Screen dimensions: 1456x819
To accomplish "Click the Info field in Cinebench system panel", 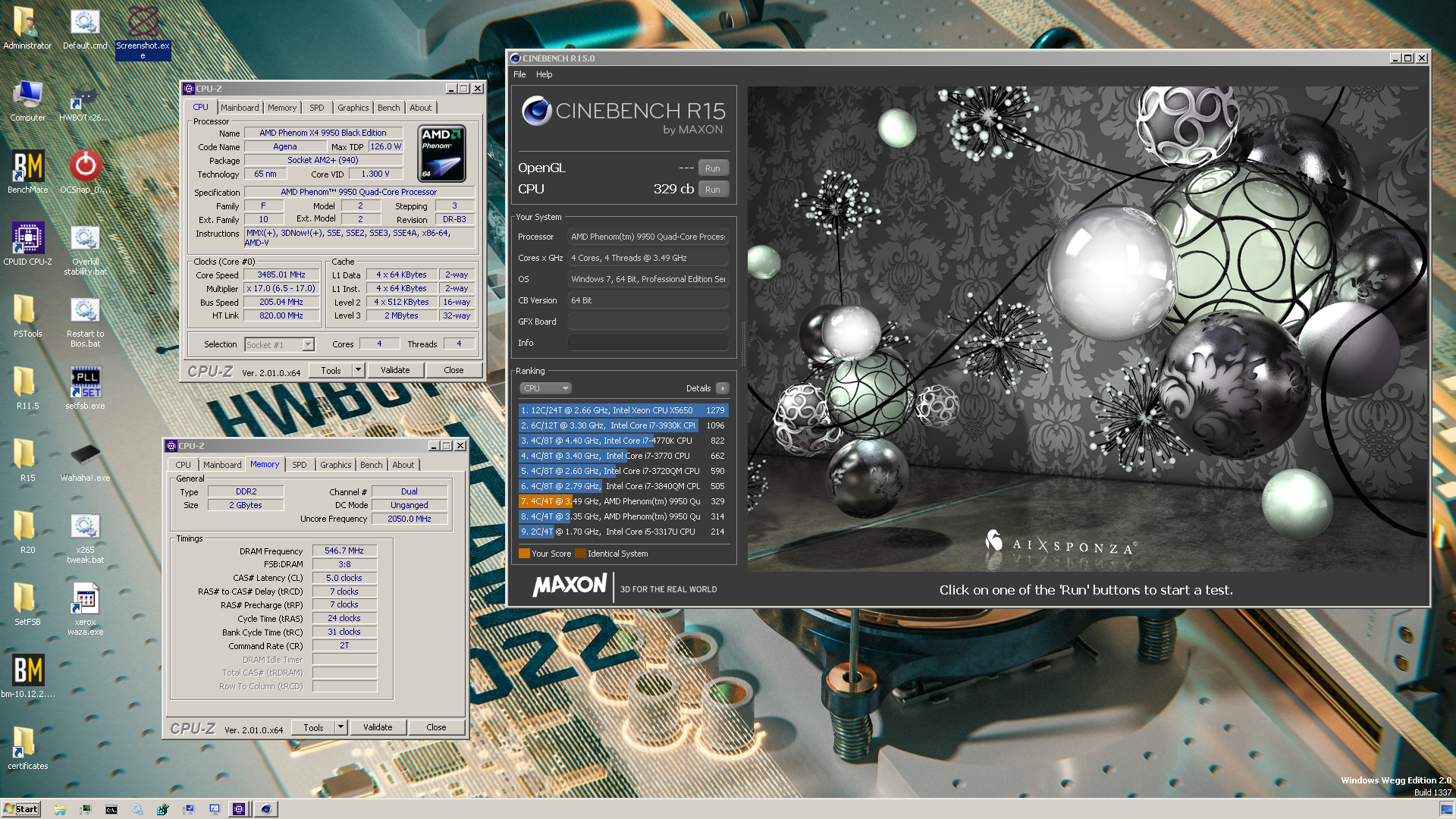I will [648, 343].
